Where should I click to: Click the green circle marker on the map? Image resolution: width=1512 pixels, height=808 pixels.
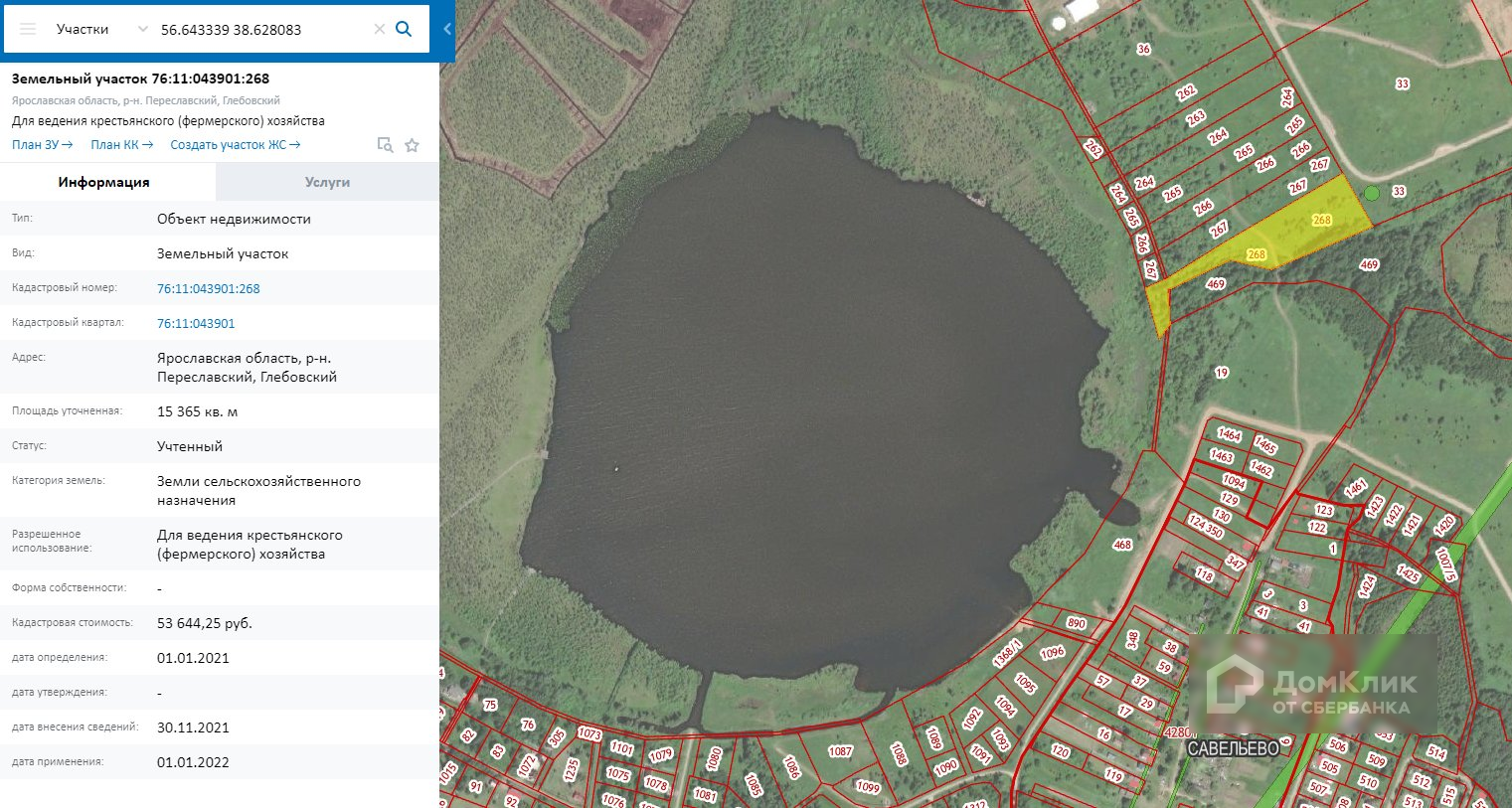coord(1372,193)
